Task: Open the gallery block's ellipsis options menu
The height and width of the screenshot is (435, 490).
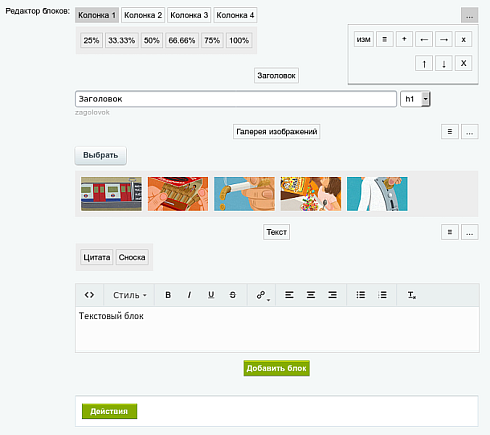Action: pyautogui.click(x=470, y=132)
